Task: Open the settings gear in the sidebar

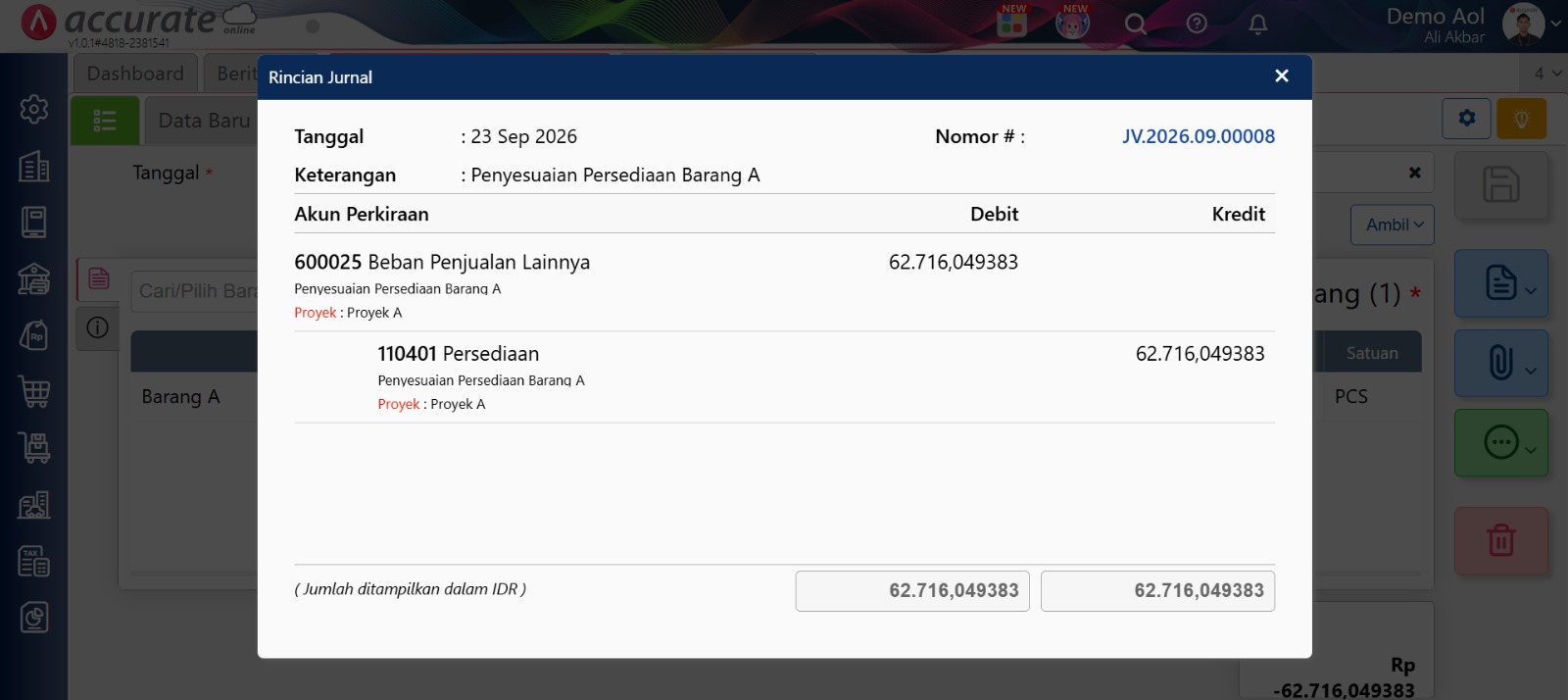Action: [x=34, y=109]
